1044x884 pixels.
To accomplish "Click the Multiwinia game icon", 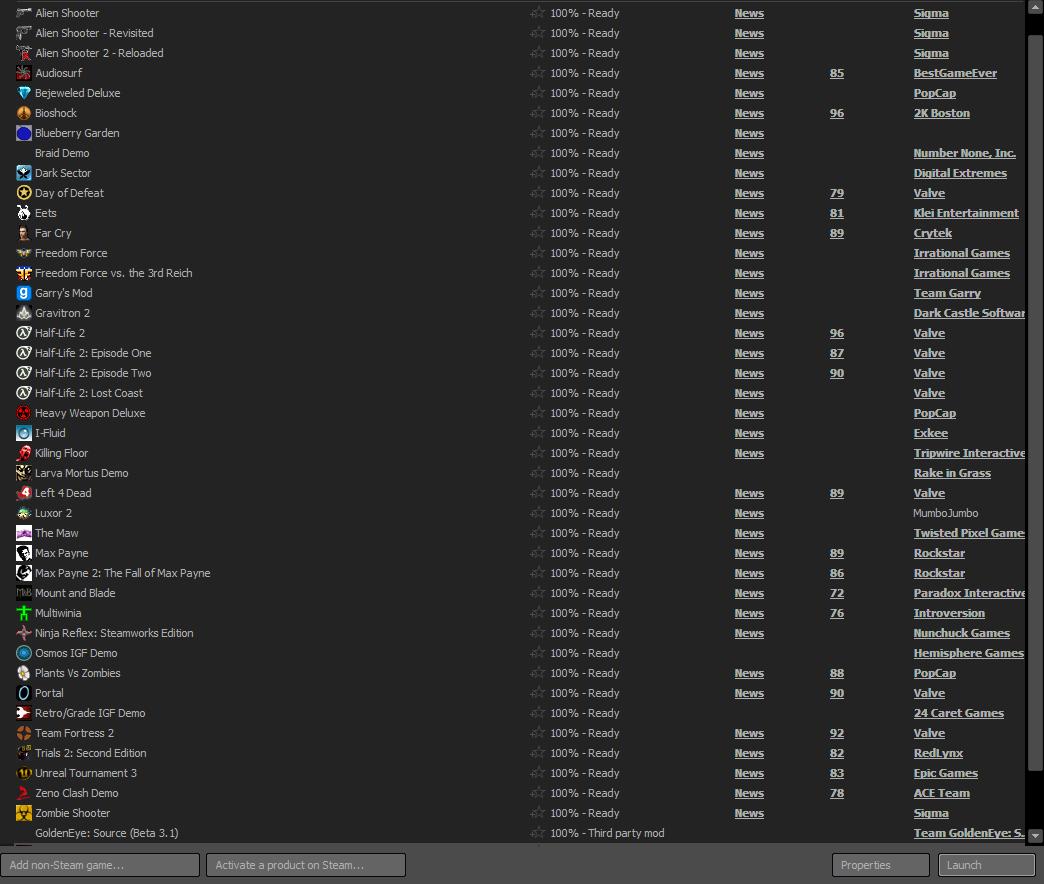I will pos(24,613).
